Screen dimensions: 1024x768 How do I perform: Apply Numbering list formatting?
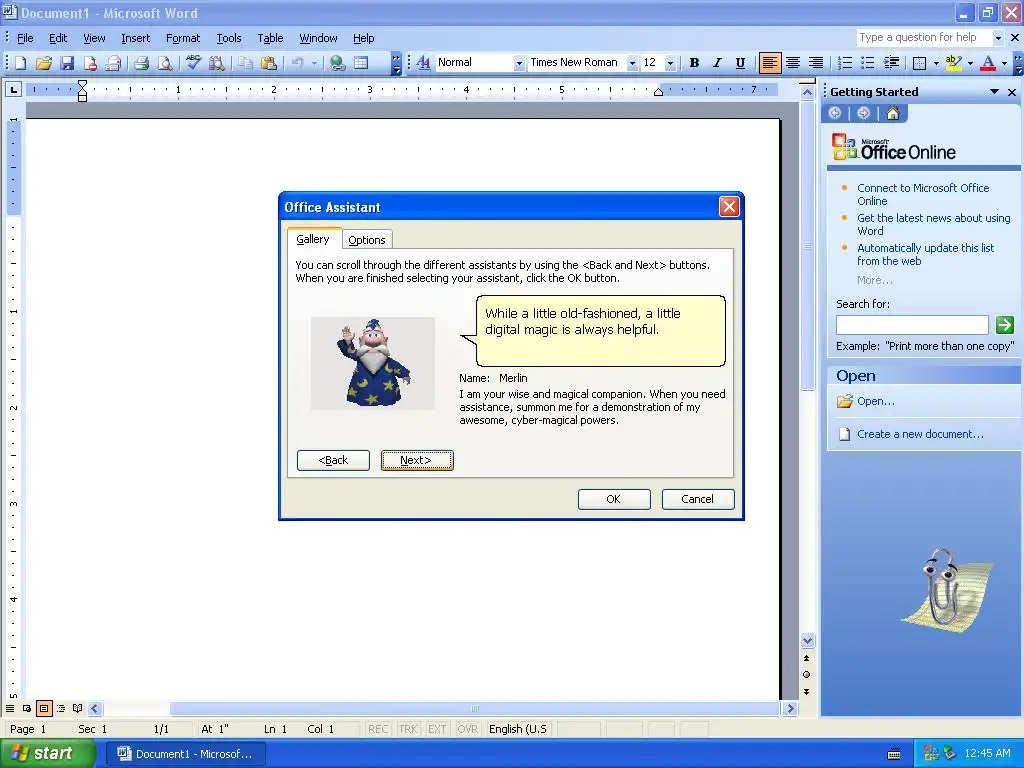(844, 63)
